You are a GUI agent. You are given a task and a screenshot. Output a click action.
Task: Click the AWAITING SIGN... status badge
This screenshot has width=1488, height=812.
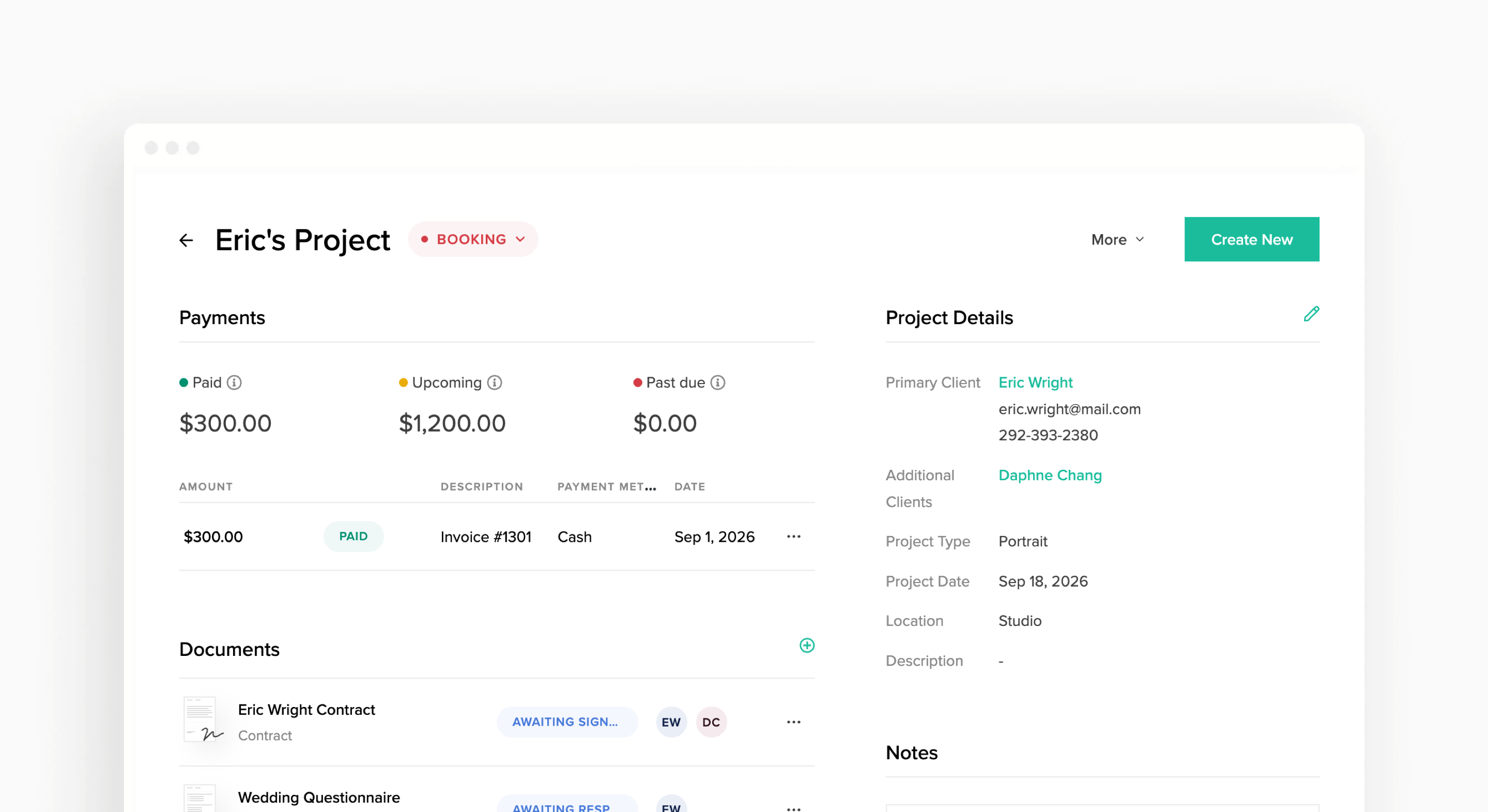pos(566,722)
